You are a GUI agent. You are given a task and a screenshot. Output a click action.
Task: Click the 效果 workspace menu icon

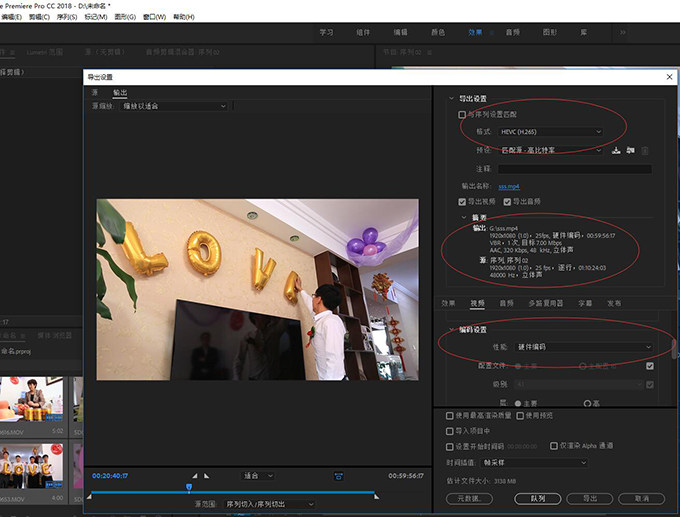(x=492, y=33)
